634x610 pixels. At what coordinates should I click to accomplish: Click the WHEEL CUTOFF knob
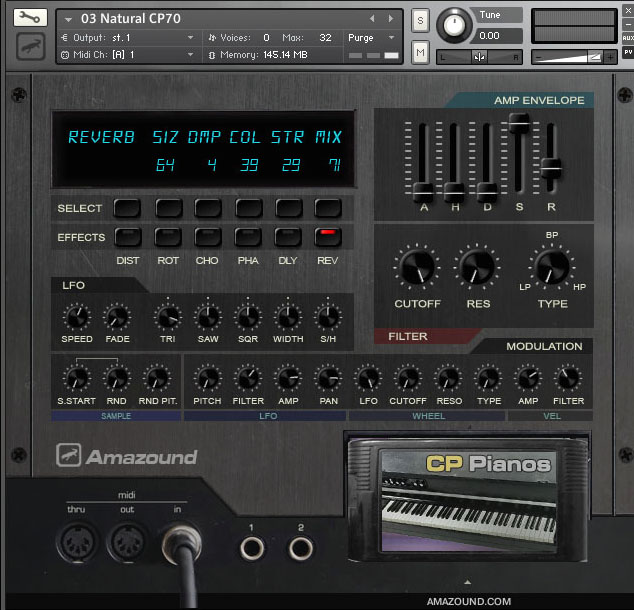(408, 378)
